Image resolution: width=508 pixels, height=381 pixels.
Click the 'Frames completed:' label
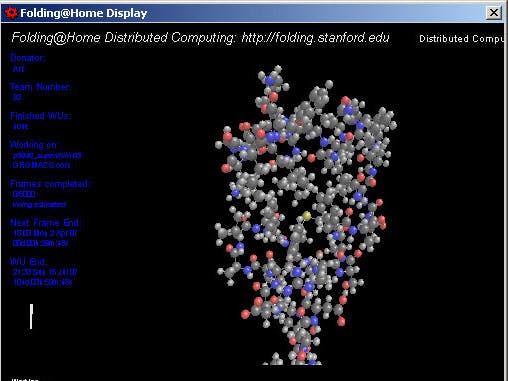pyautogui.click(x=50, y=184)
